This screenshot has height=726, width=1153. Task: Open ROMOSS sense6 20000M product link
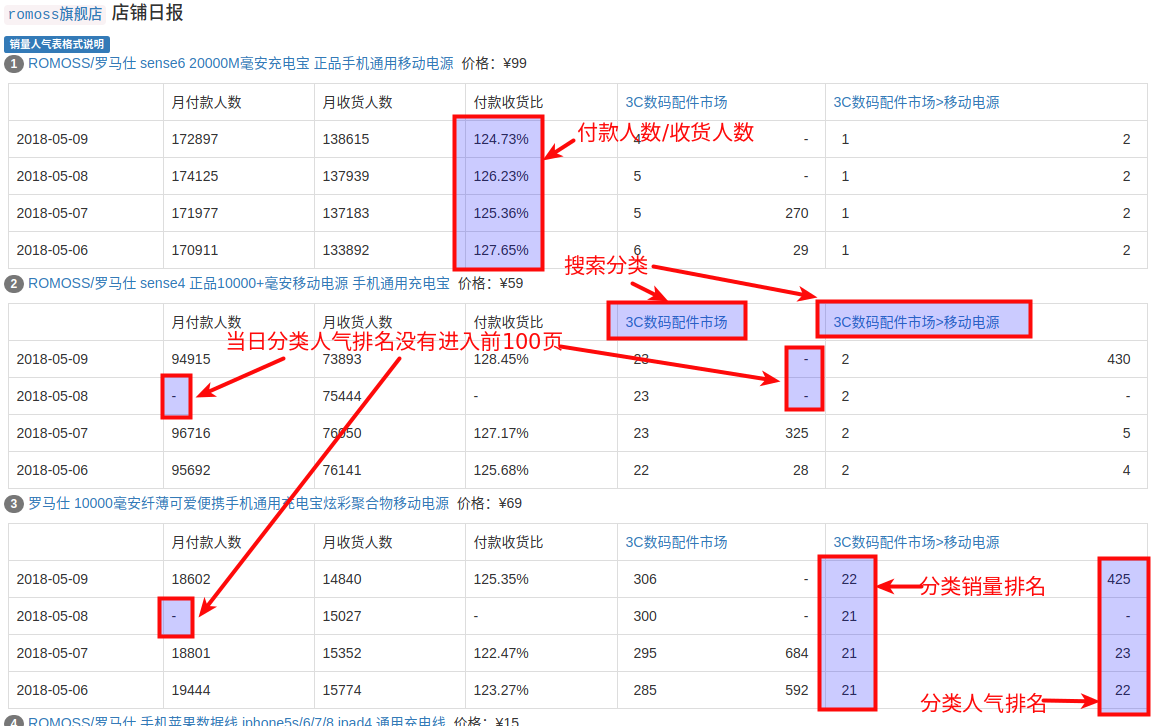(x=240, y=63)
